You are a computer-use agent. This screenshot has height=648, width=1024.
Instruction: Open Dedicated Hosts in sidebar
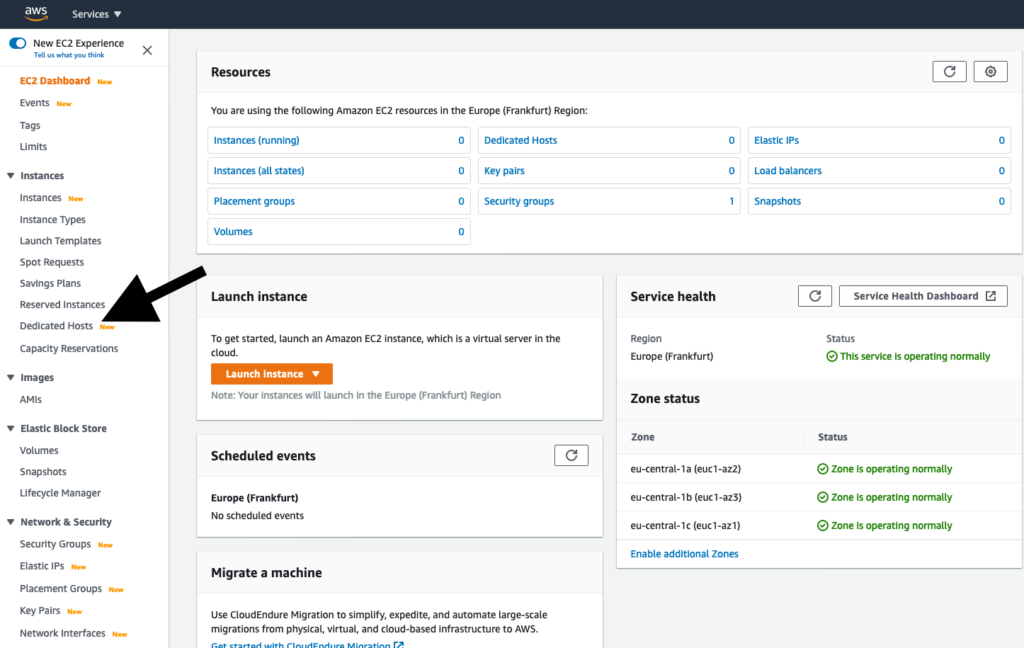(x=56, y=326)
